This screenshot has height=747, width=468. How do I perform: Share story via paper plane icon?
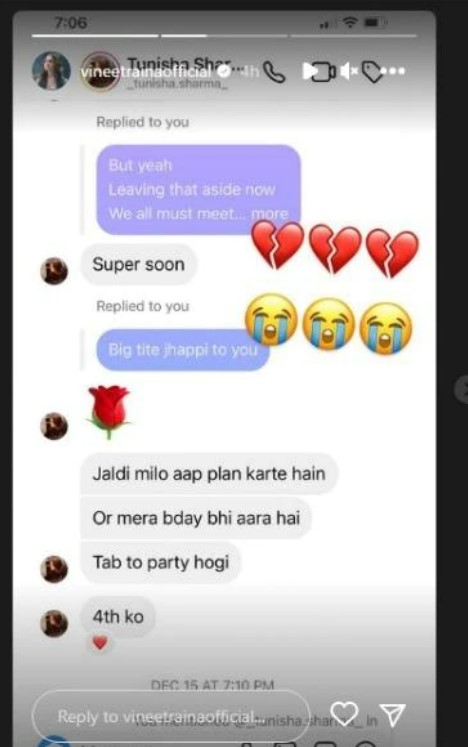tap(393, 714)
